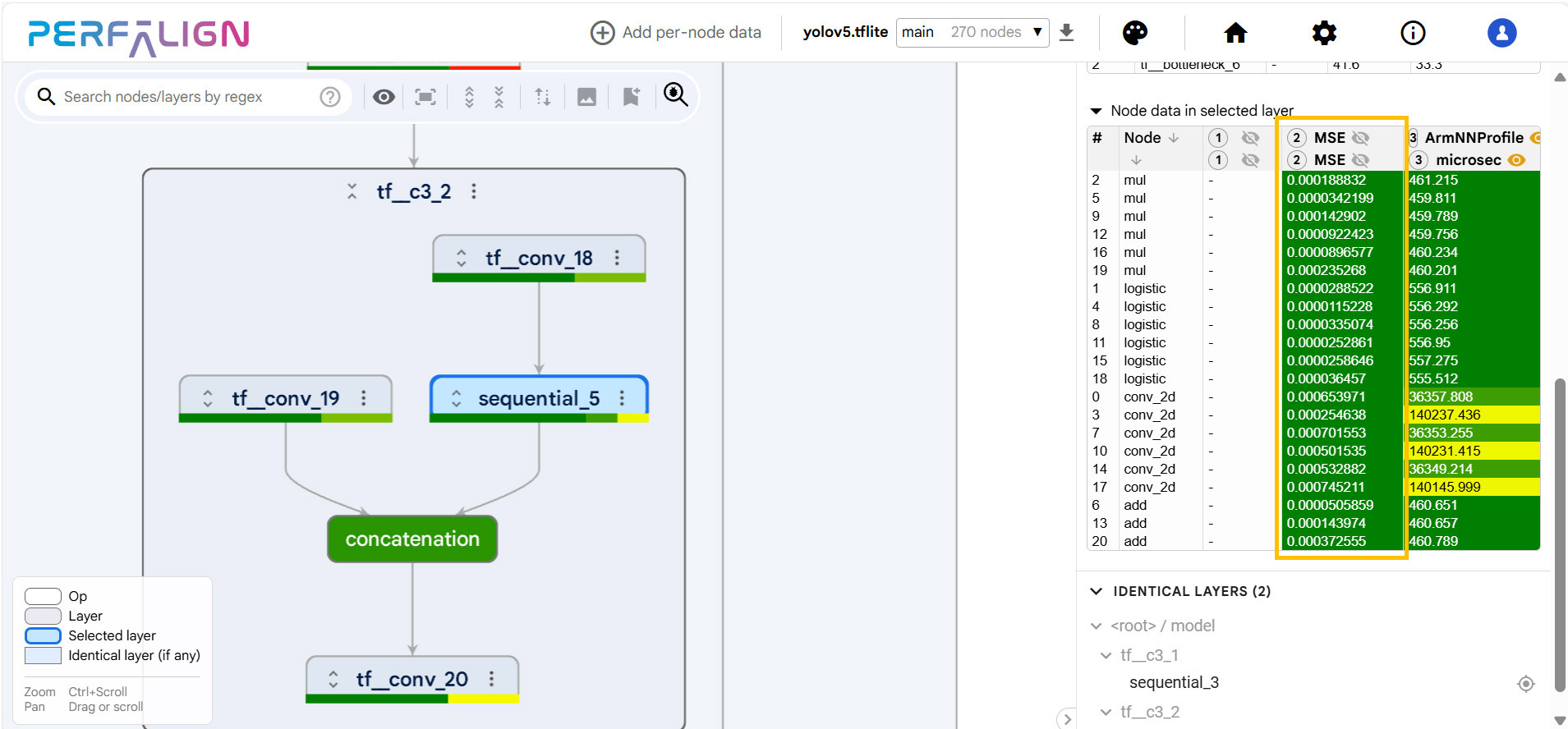Toggle the view eye in graph toolbar

[x=384, y=97]
